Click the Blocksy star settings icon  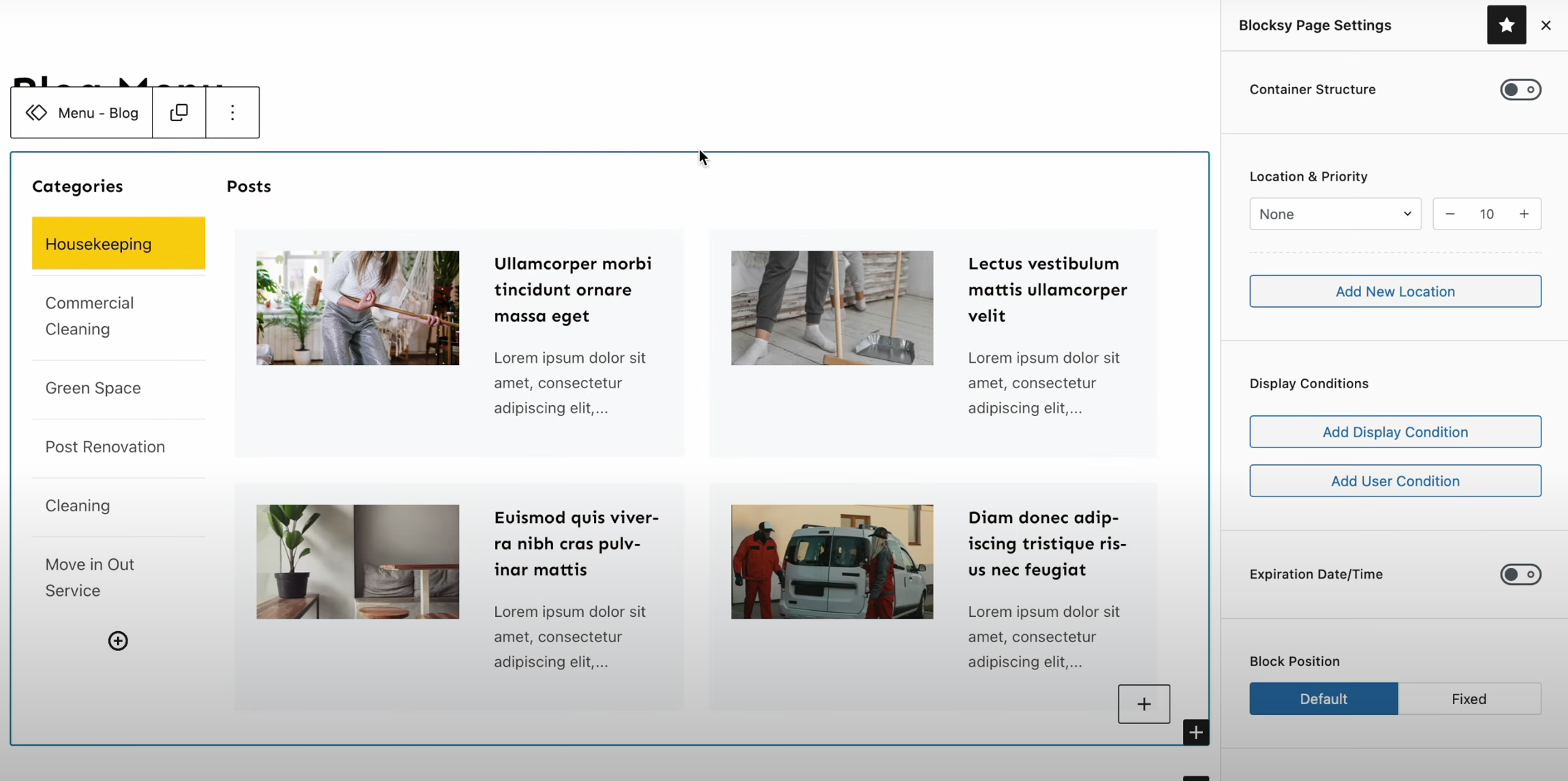click(x=1506, y=25)
